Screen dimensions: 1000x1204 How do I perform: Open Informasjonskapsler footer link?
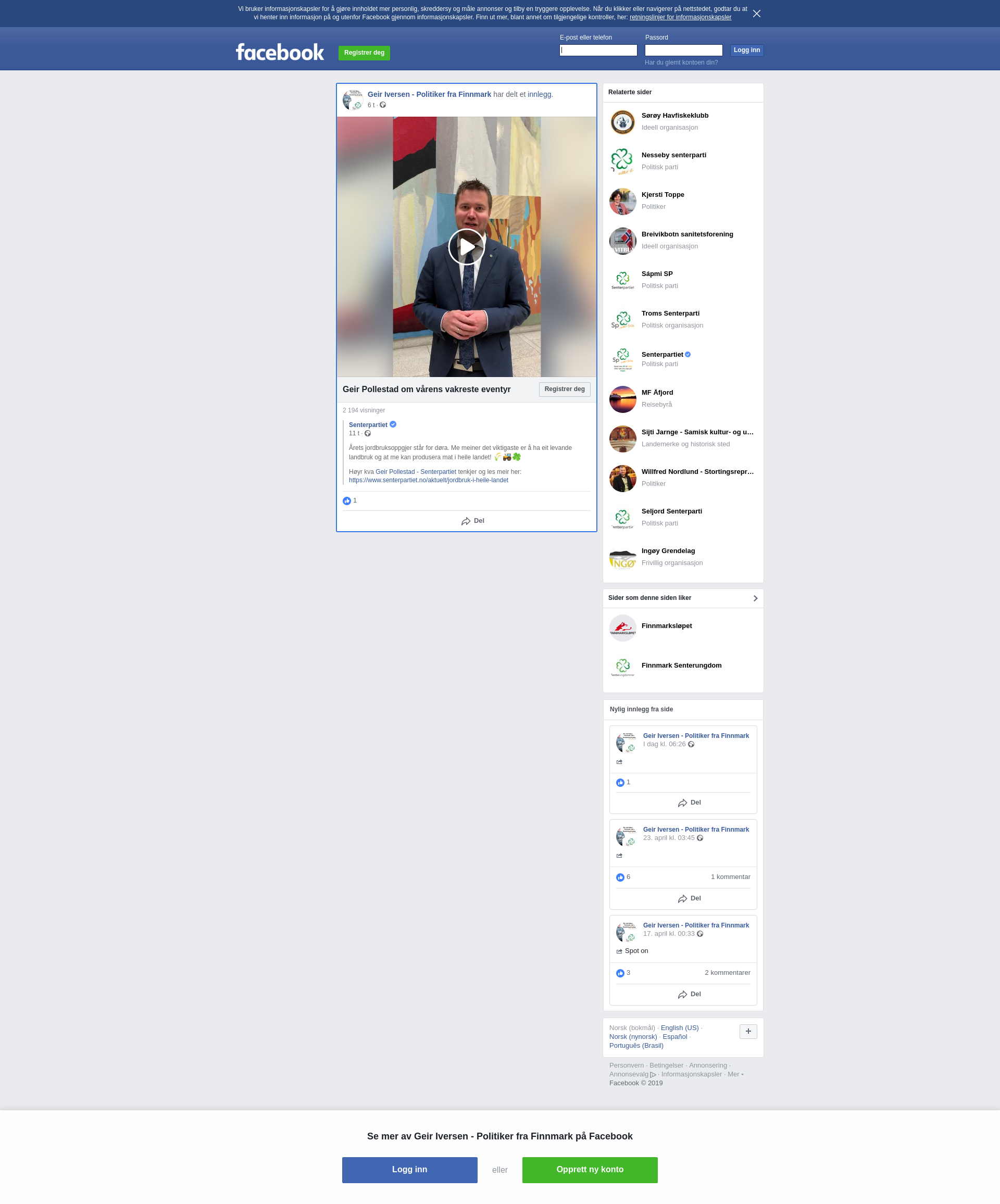tap(692, 1075)
